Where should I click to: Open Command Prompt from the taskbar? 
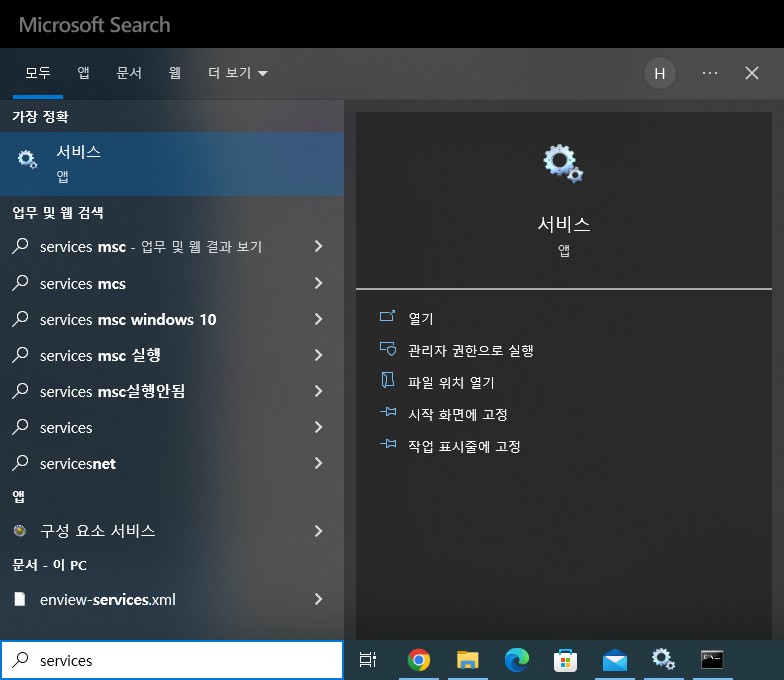[x=712, y=660]
